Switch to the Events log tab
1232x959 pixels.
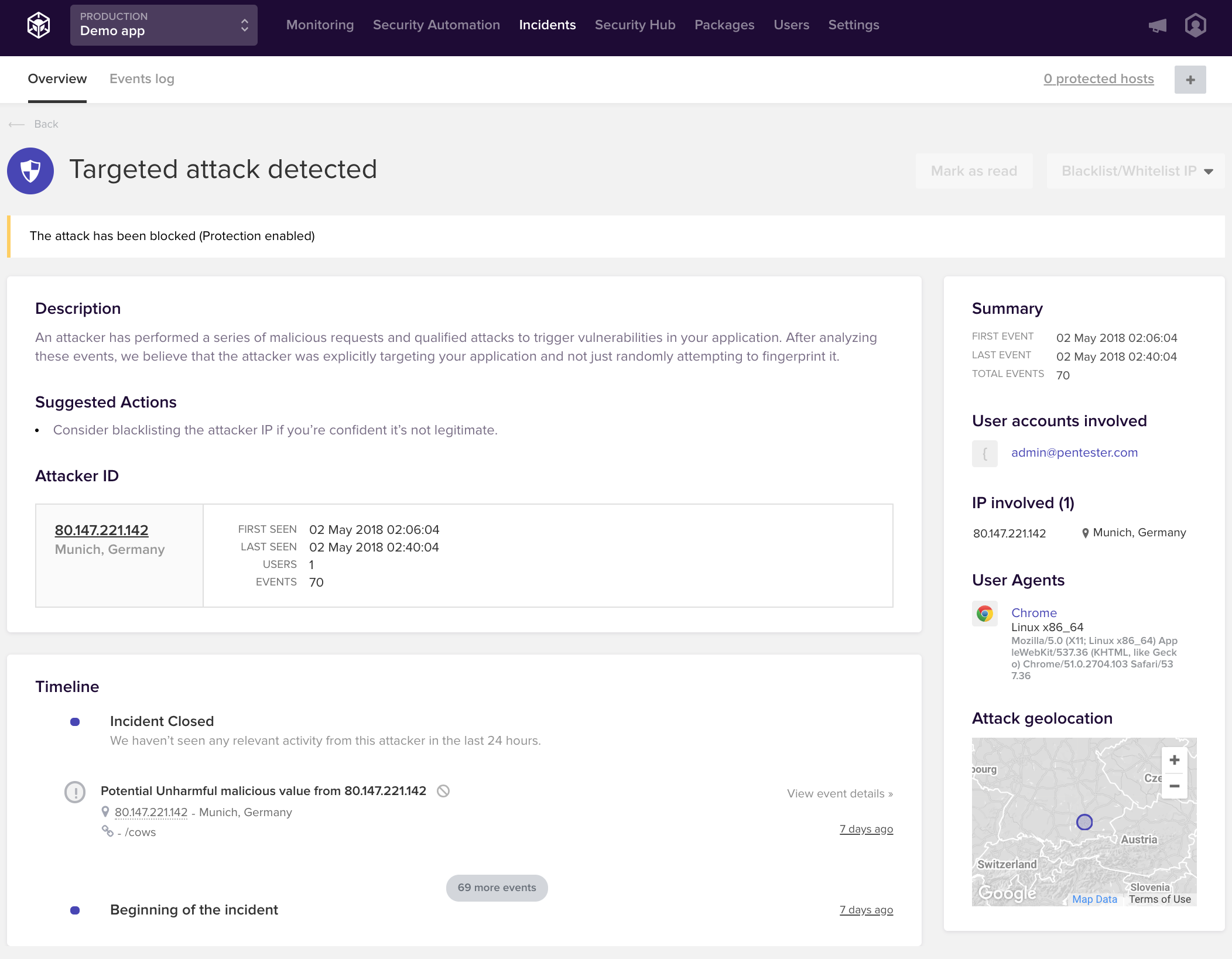142,79
